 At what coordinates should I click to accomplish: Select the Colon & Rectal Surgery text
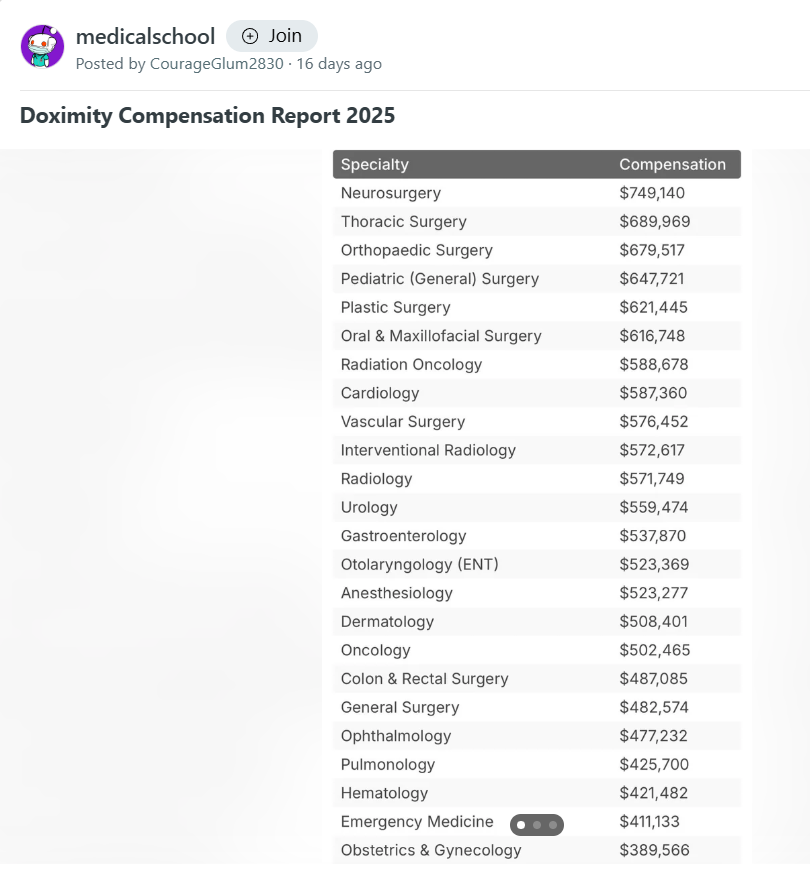pyautogui.click(x=424, y=679)
